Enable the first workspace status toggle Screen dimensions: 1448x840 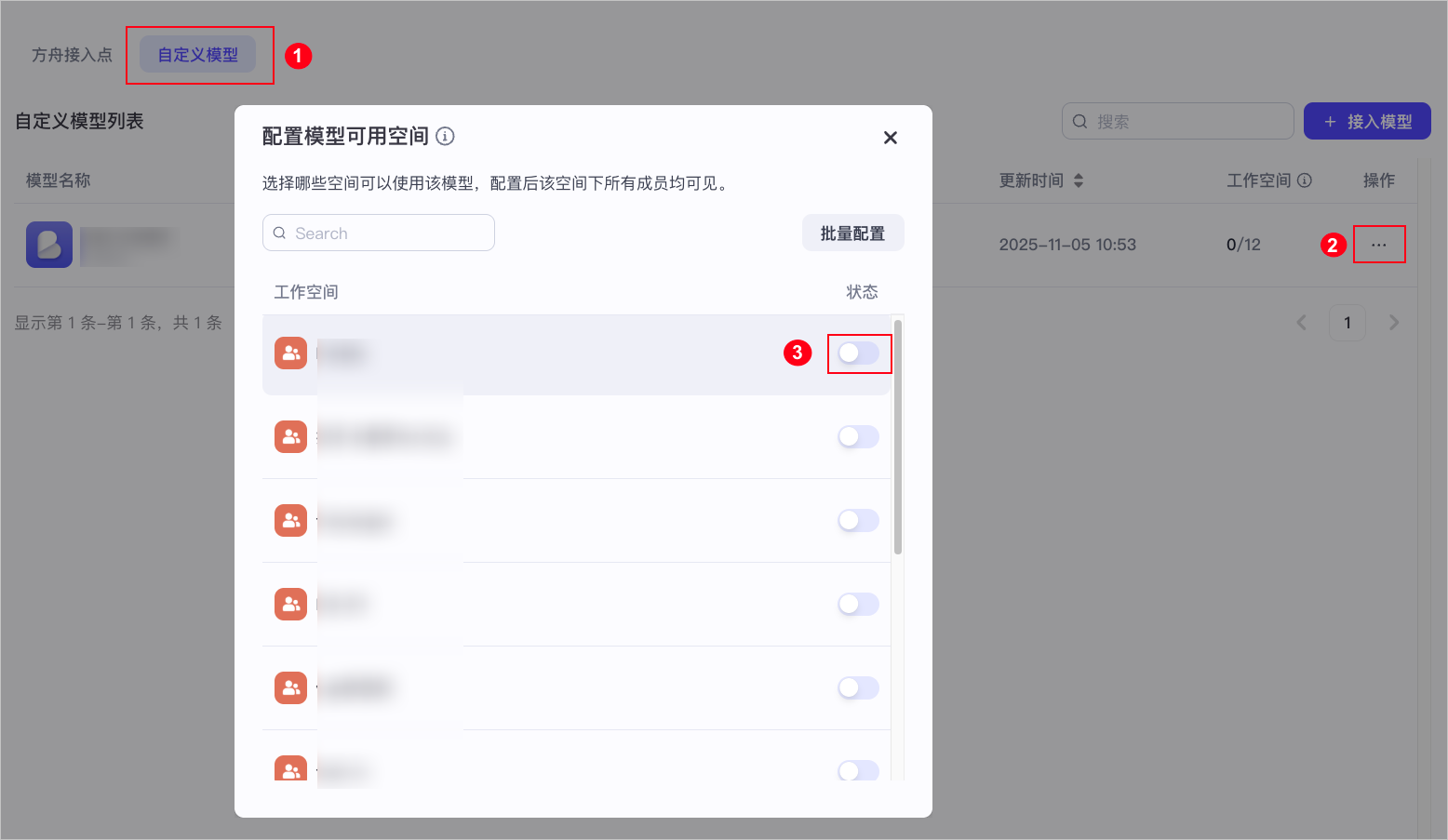[859, 353]
